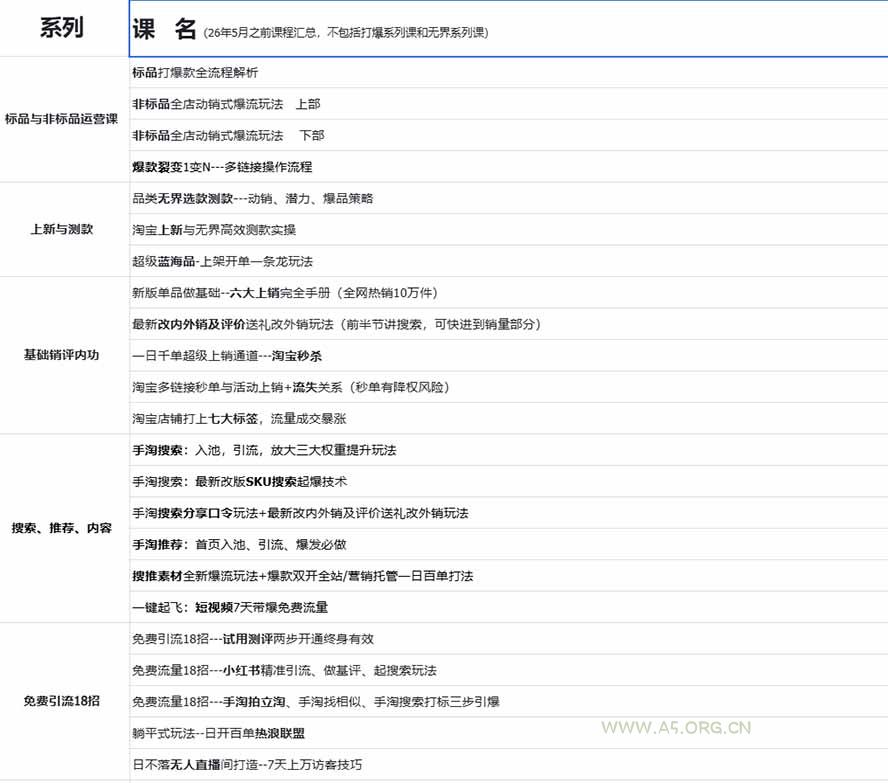Select 手淘推荐：首页入池、引流、爆发必做 row

pos(509,545)
